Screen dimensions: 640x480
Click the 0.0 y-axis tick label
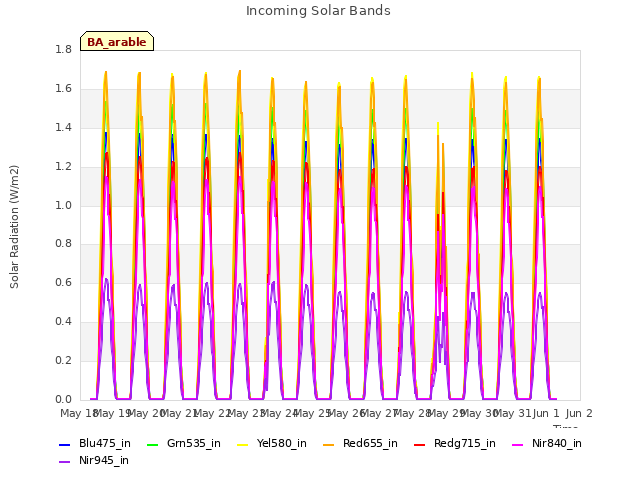63,400
